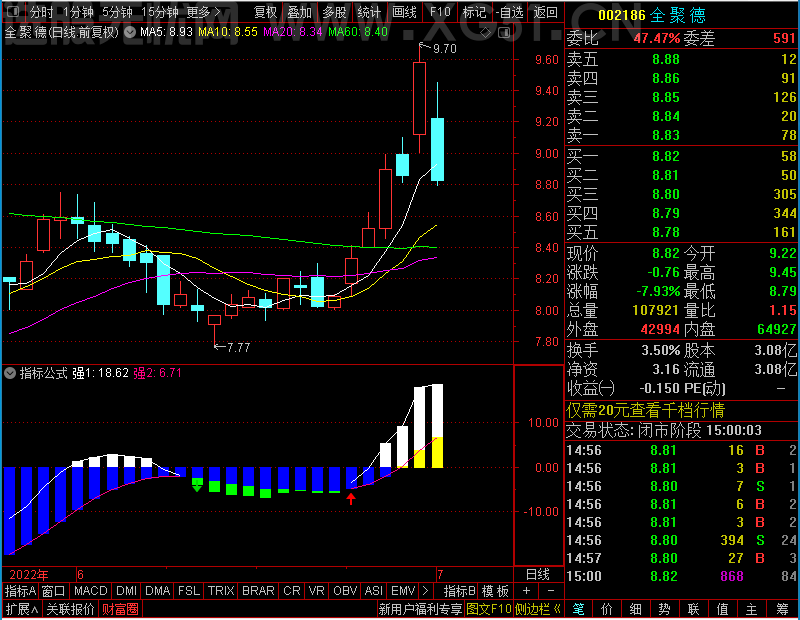Zoom in chart with + button
The image size is (800, 620).
(x=527, y=591)
